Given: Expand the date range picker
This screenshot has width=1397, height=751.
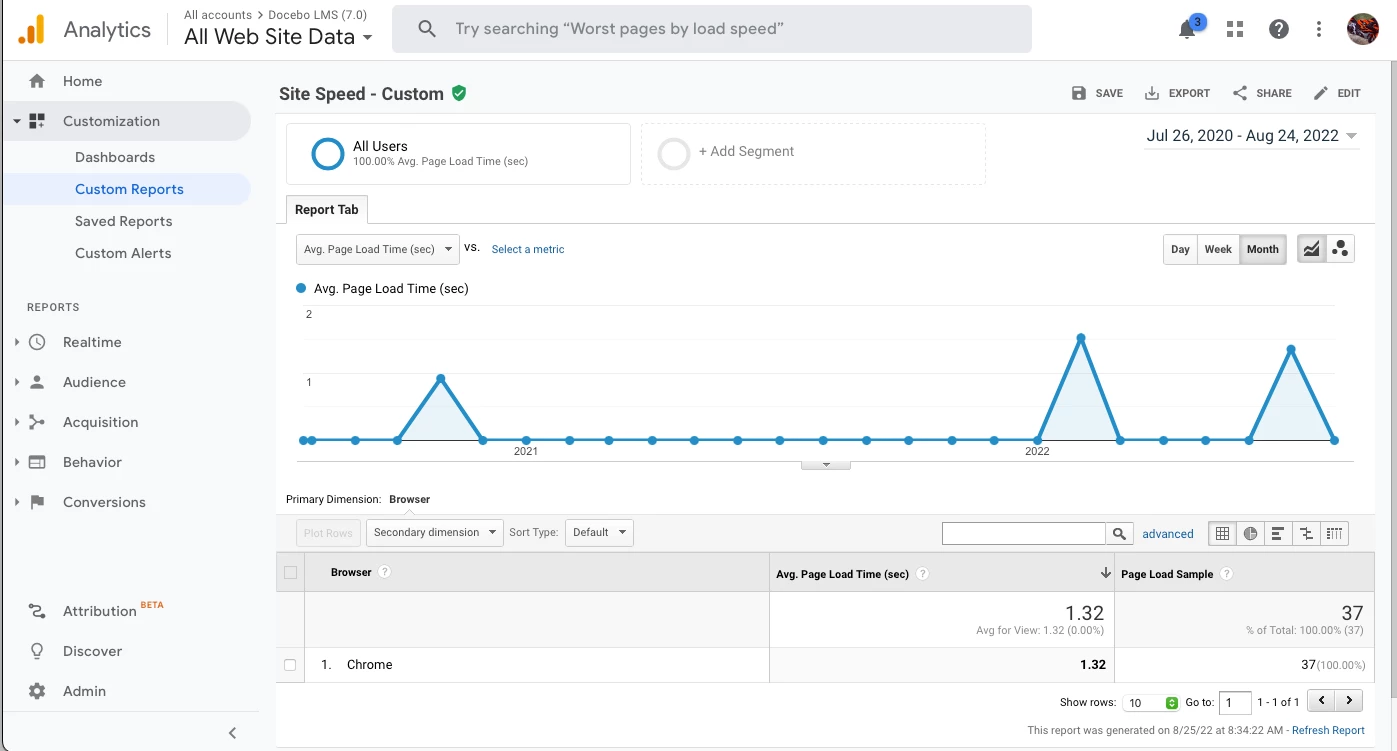Looking at the screenshot, I should (x=1251, y=136).
